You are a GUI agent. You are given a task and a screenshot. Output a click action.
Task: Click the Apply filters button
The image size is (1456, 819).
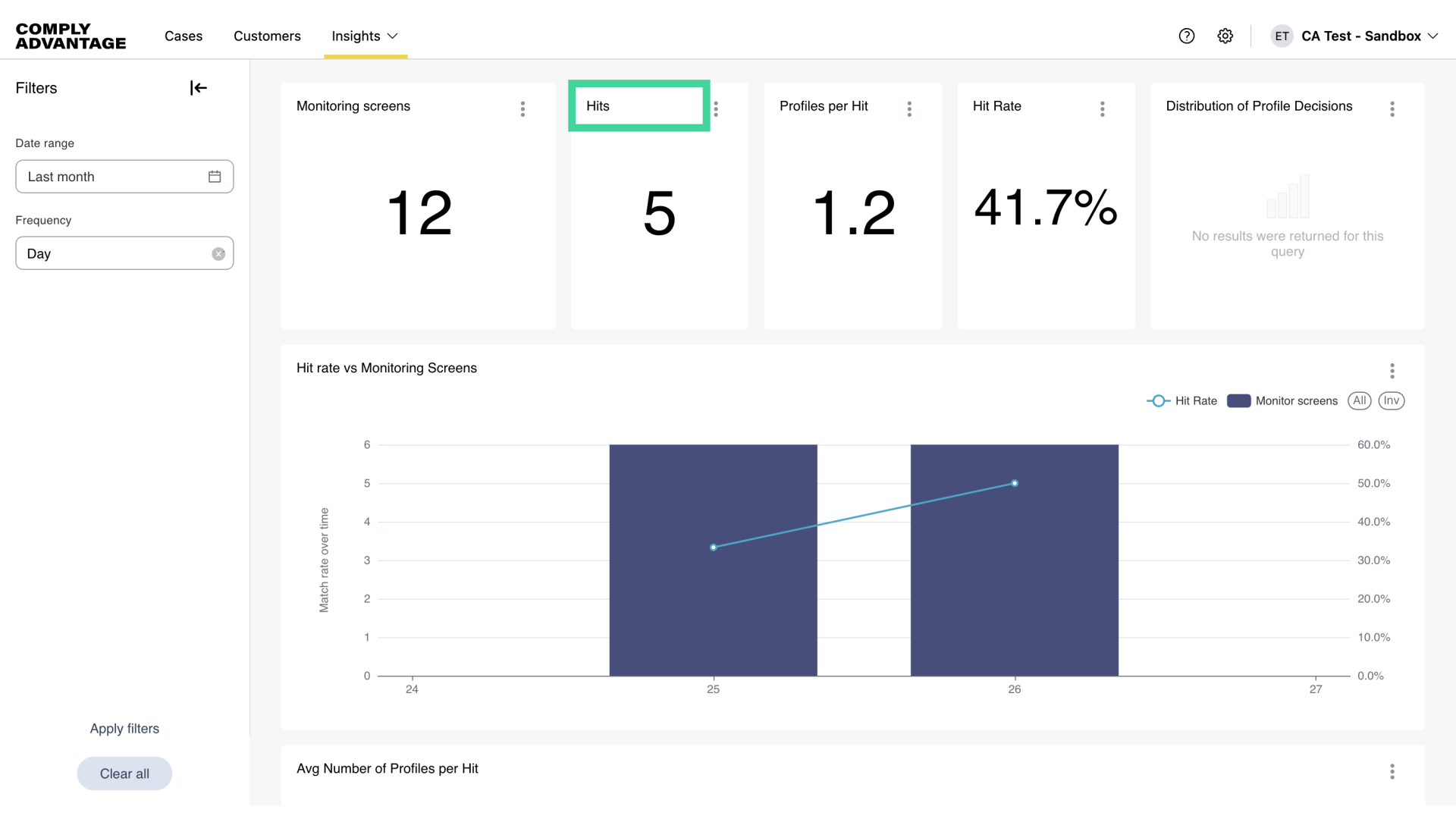(x=124, y=729)
